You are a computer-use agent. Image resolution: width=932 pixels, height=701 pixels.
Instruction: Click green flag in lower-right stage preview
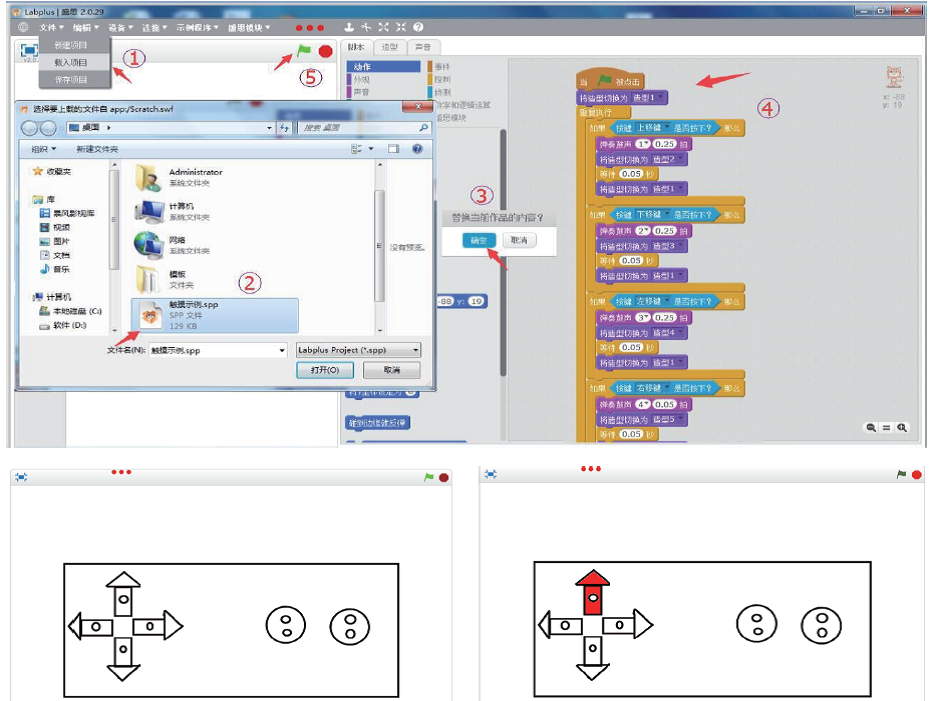(x=901, y=474)
